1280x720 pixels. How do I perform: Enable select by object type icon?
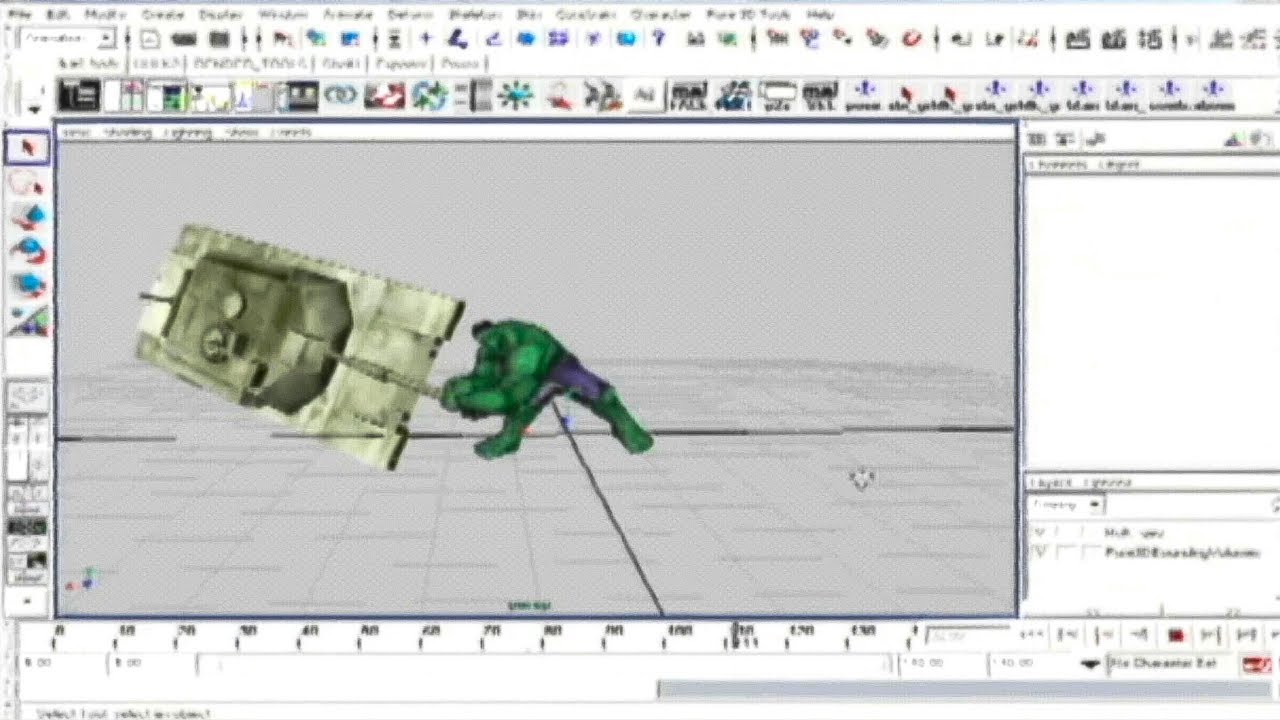317,39
